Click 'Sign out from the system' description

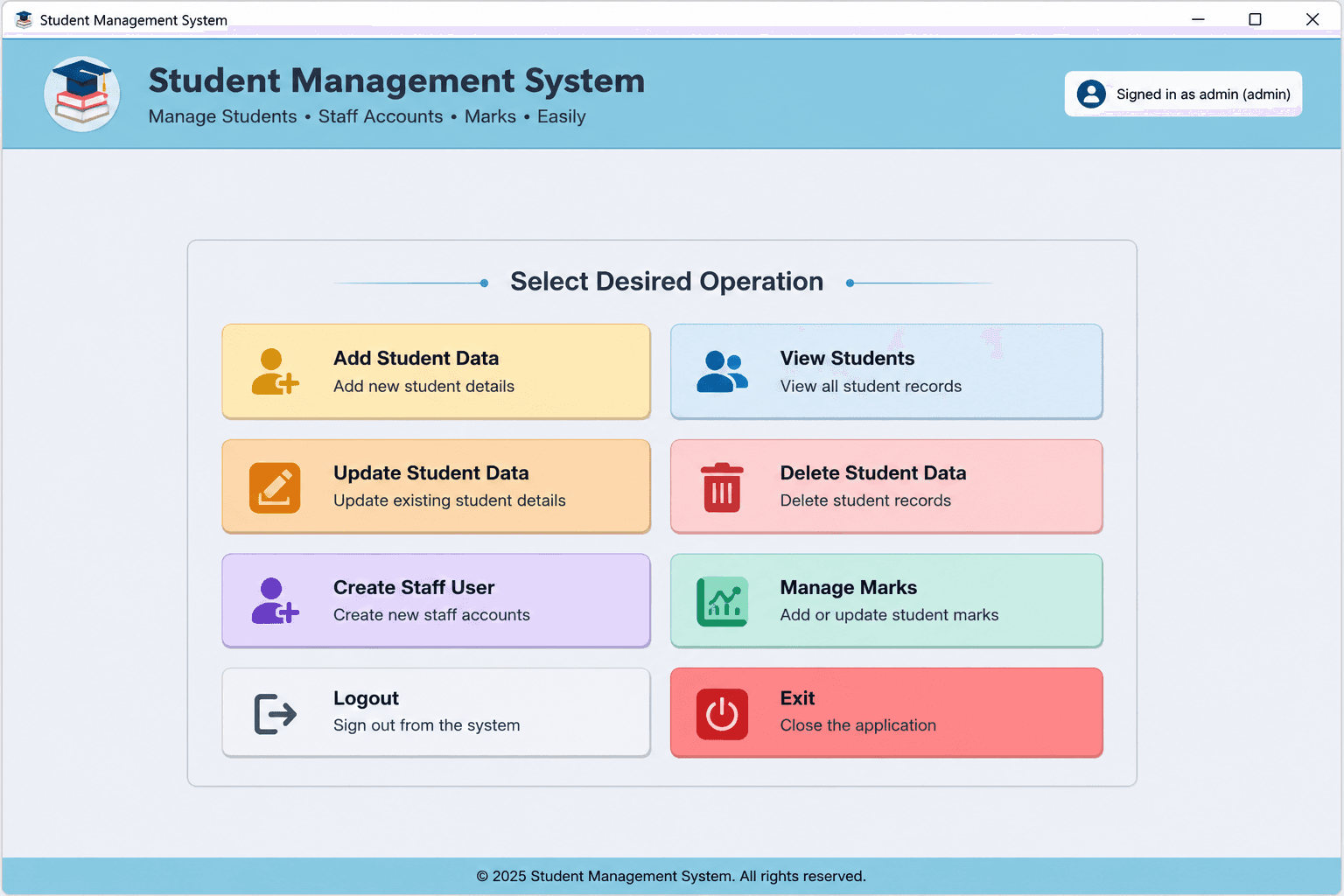coord(426,725)
